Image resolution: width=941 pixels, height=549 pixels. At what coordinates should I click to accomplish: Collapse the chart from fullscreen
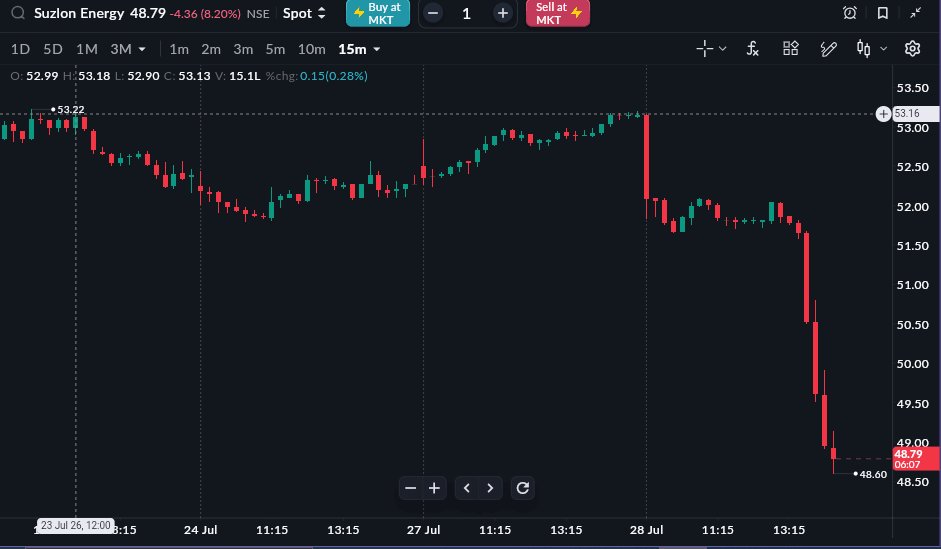pos(915,13)
